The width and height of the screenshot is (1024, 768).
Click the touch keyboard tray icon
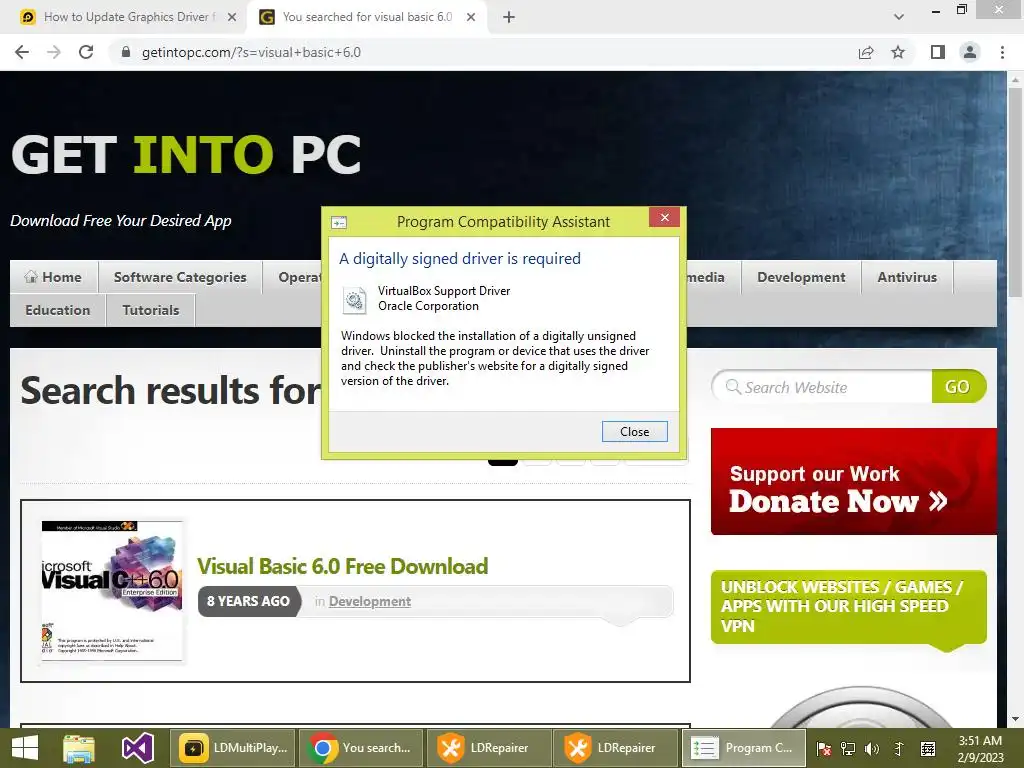tap(928, 749)
